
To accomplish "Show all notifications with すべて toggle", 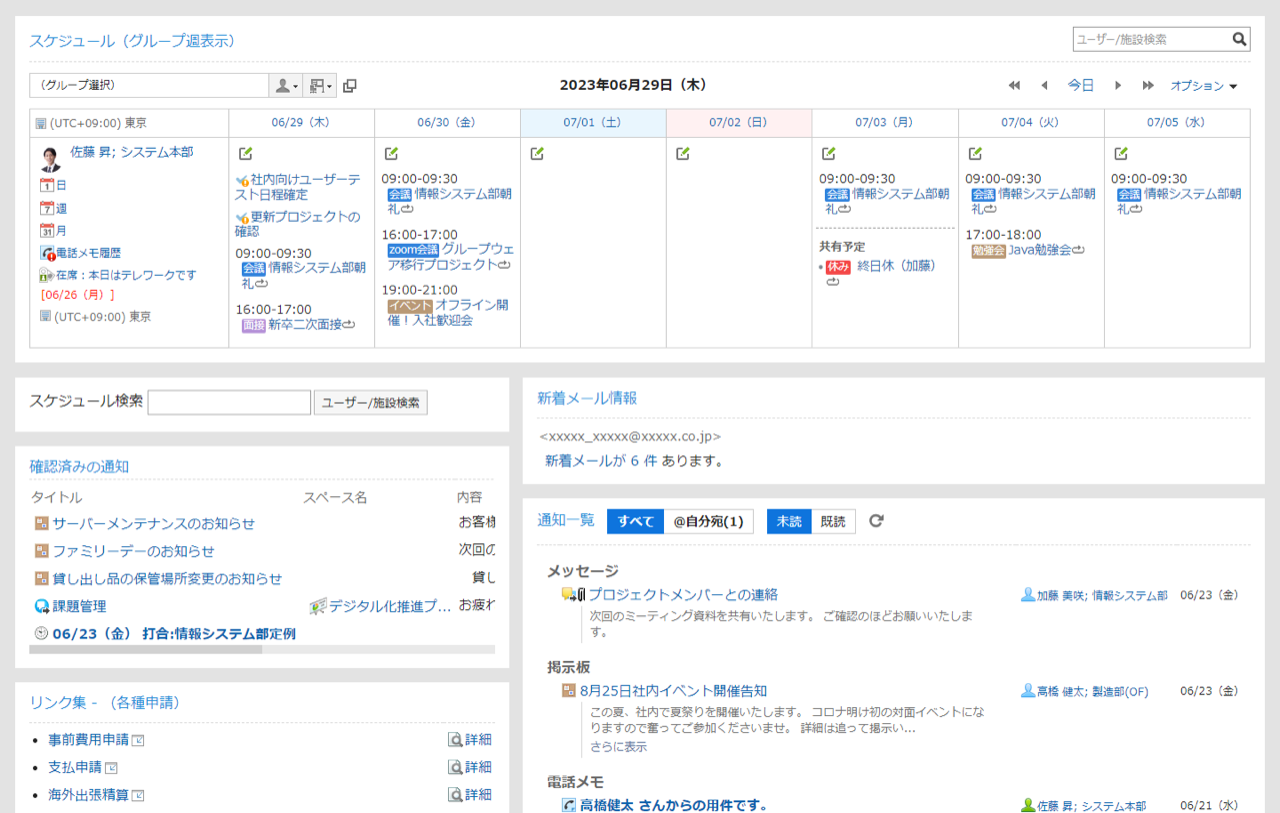I will coord(635,521).
